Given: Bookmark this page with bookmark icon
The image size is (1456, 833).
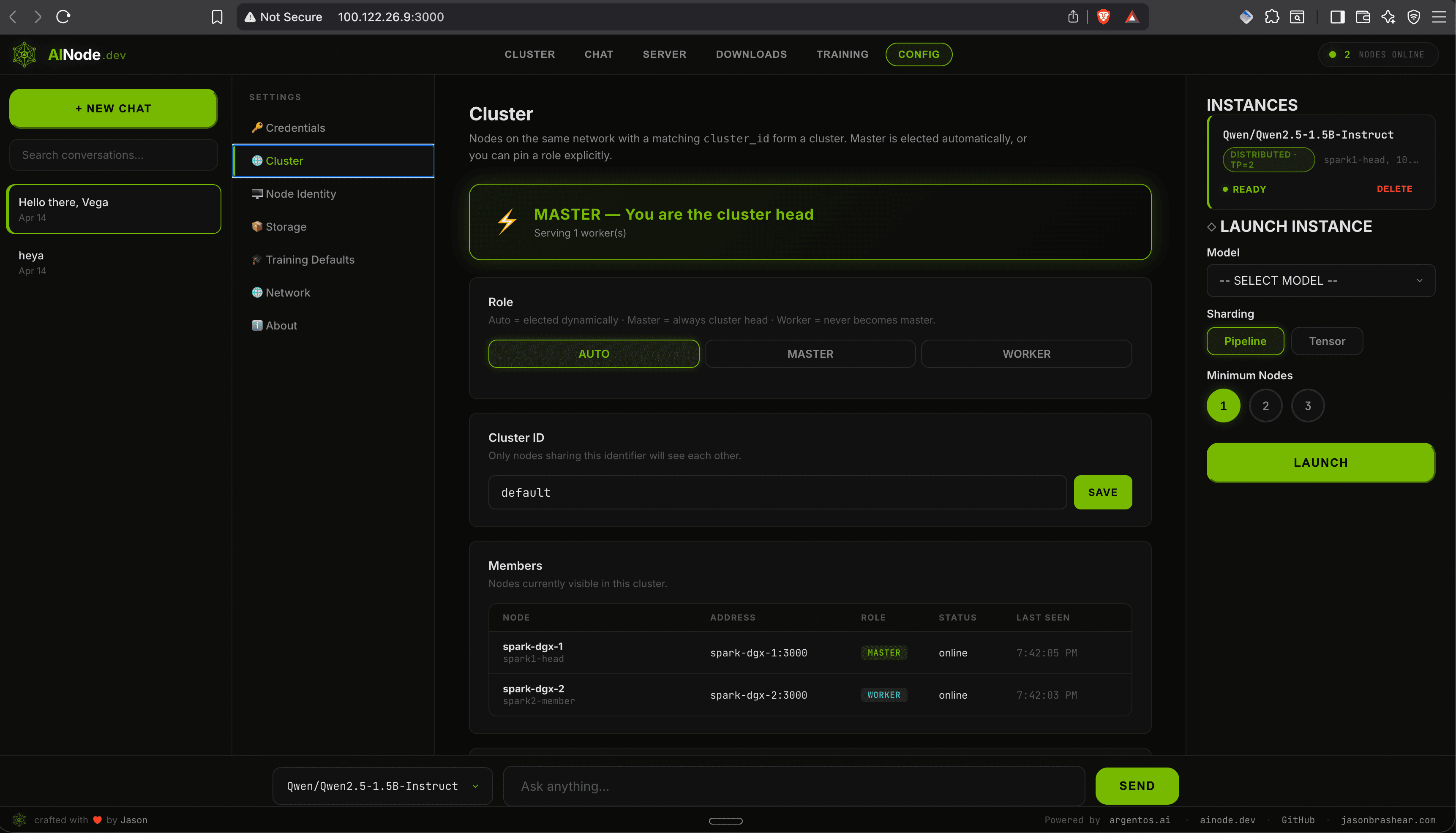Looking at the screenshot, I should pos(217,16).
